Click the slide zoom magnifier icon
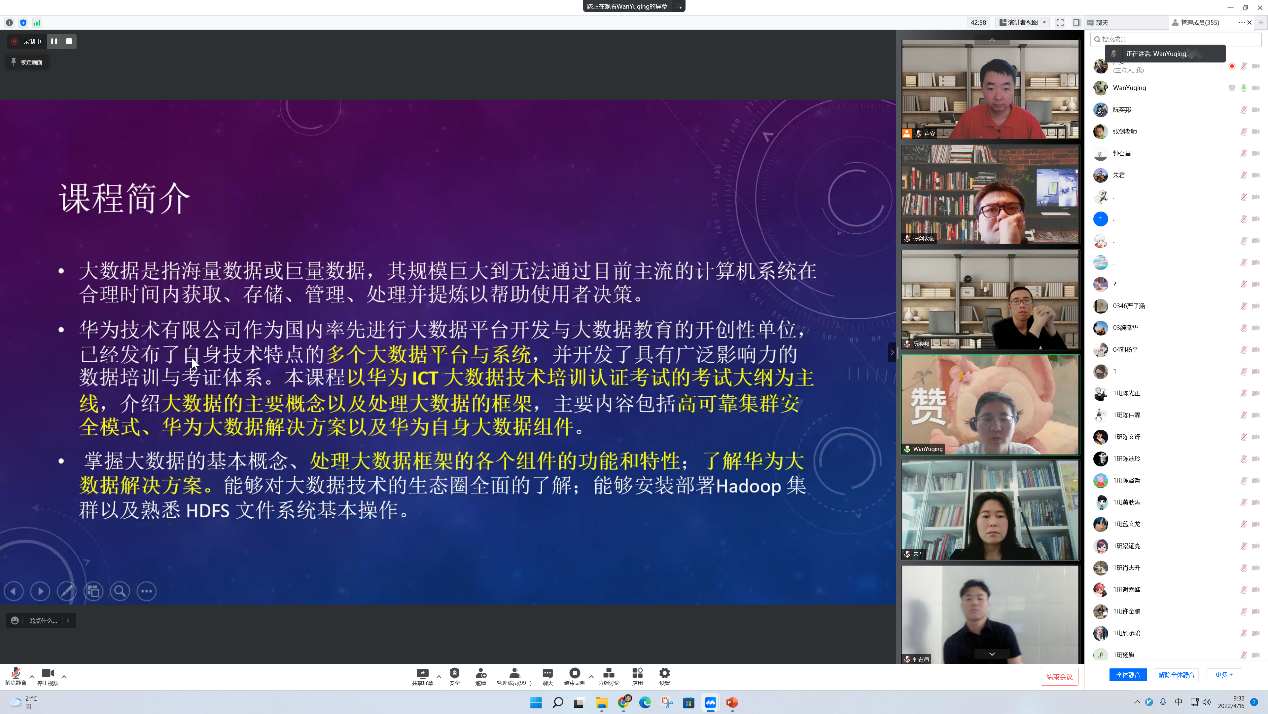The image size is (1268, 714). 120,591
